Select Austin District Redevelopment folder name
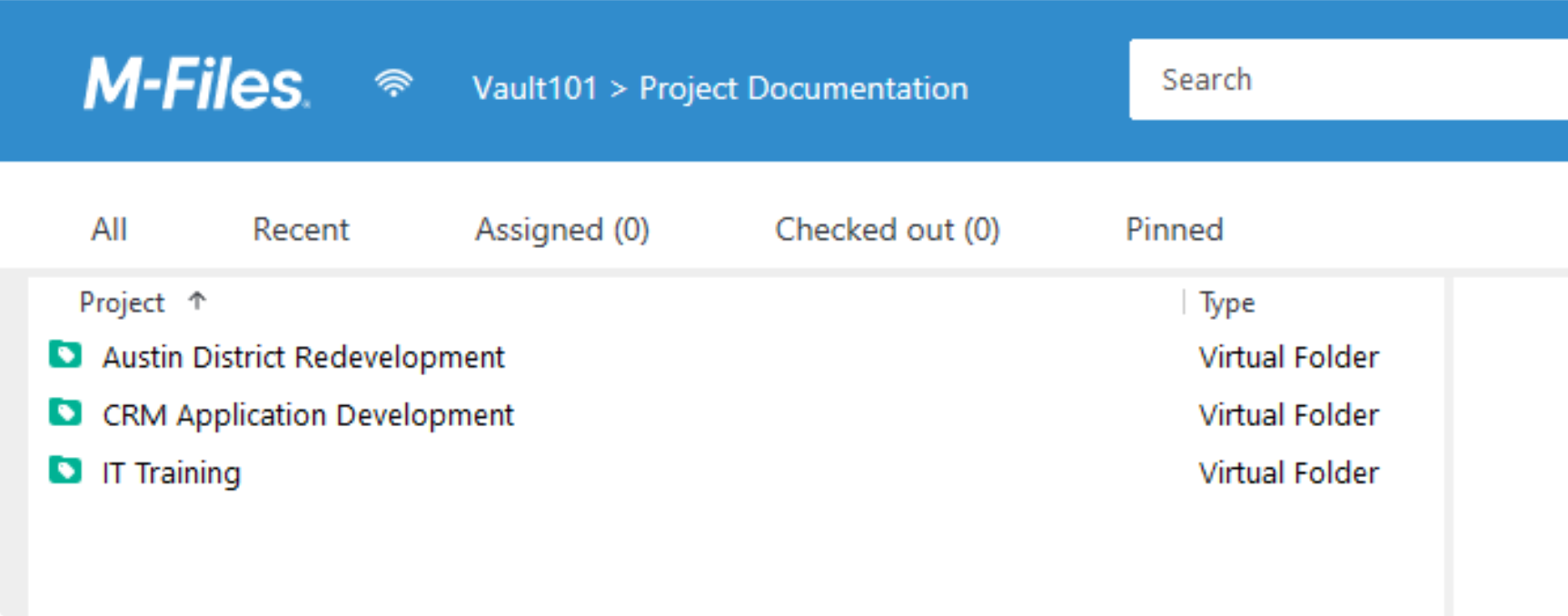Screen dimensions: 1568x616 303,357
